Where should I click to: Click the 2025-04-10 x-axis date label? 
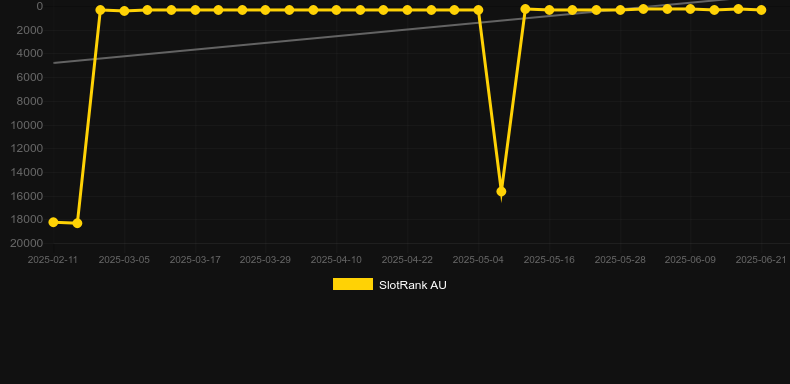tap(336, 260)
